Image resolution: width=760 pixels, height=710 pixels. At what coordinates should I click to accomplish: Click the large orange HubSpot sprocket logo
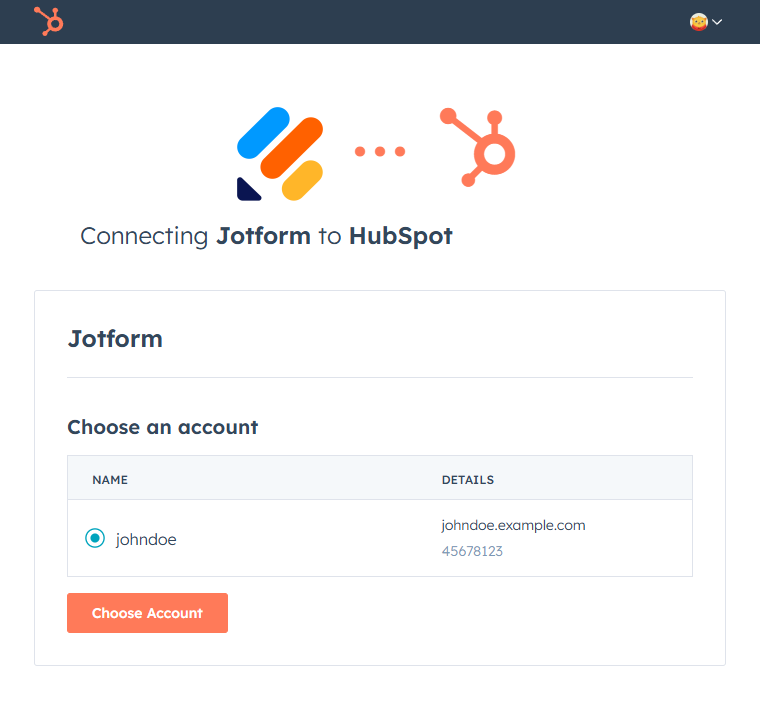(x=479, y=147)
